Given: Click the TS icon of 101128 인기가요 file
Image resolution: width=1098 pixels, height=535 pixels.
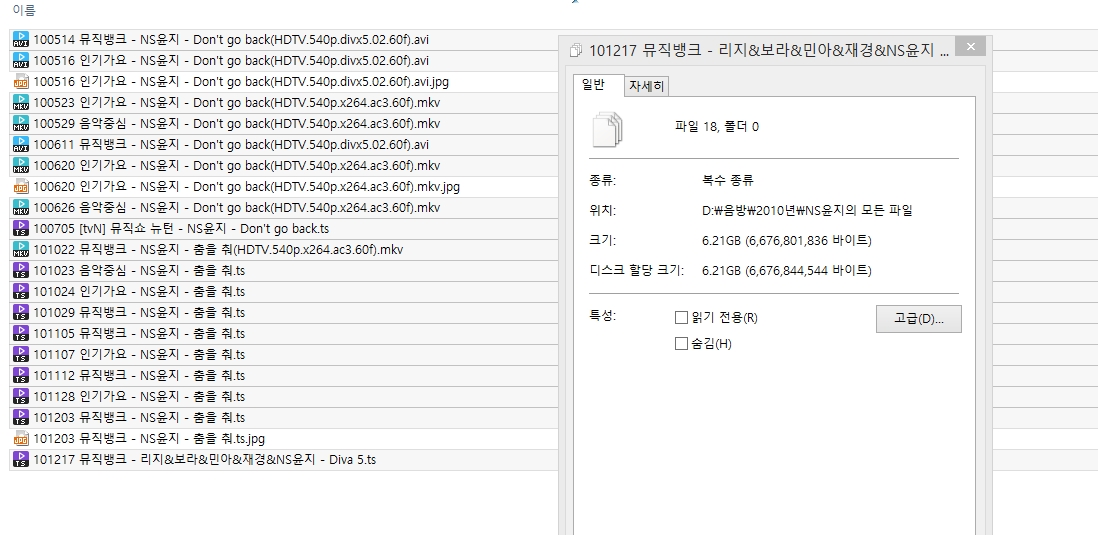Looking at the screenshot, I should point(21,397).
